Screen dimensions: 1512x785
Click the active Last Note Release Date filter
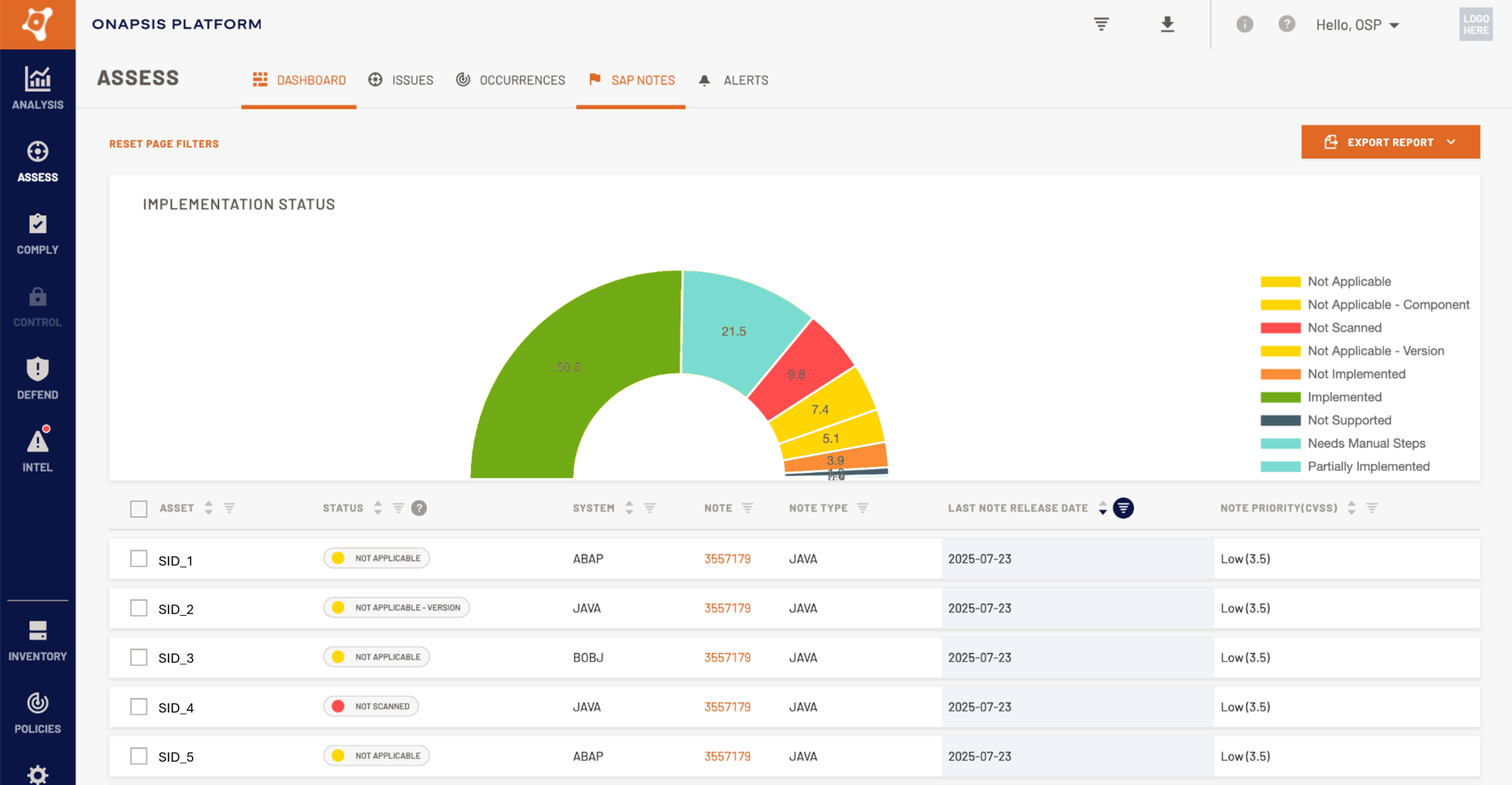point(1123,508)
